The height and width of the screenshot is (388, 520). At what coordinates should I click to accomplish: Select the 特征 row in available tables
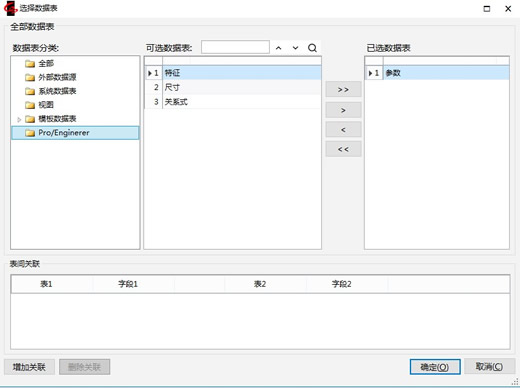pyautogui.click(x=233, y=73)
